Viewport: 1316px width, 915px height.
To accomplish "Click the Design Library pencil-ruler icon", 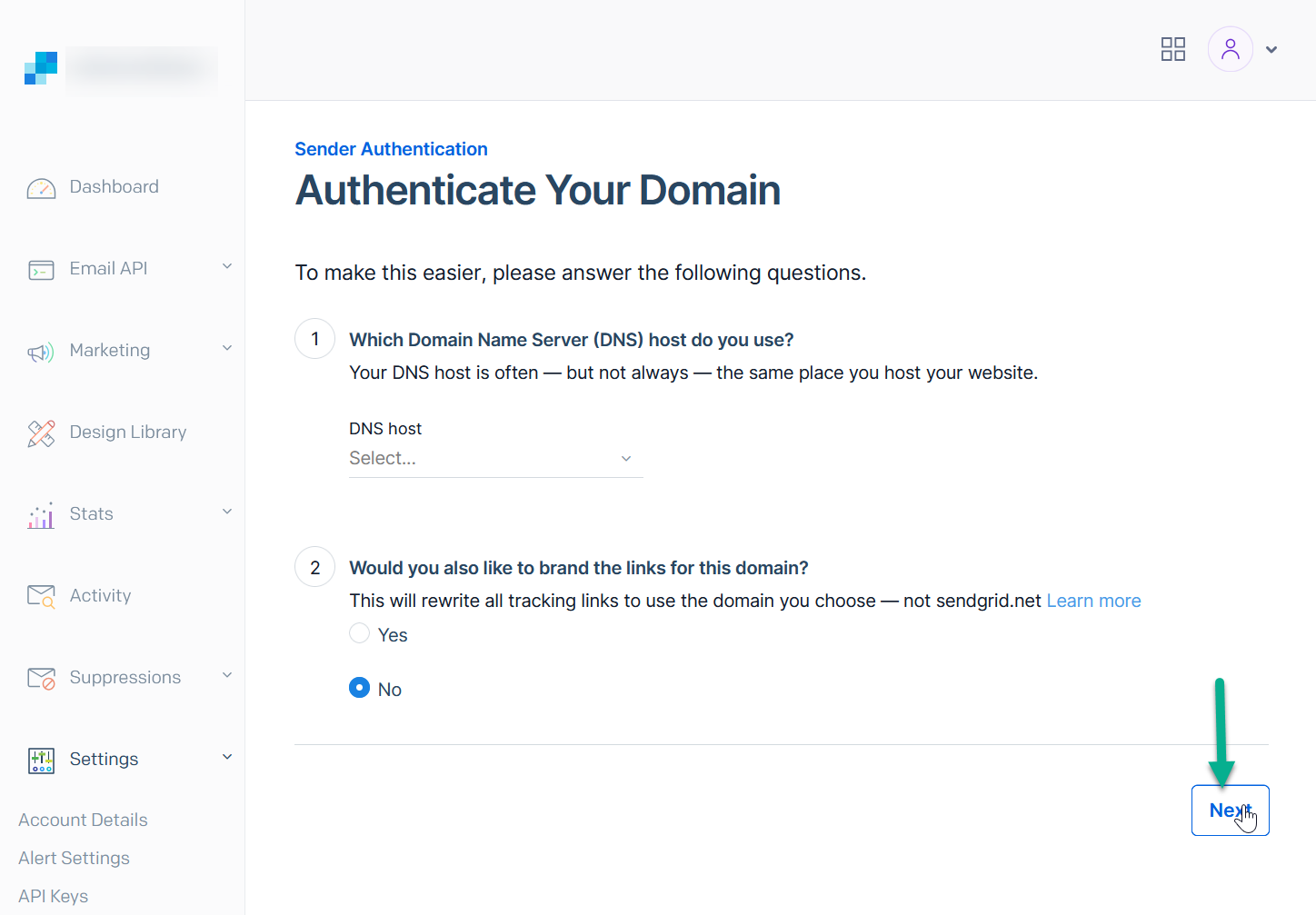I will click(x=41, y=433).
